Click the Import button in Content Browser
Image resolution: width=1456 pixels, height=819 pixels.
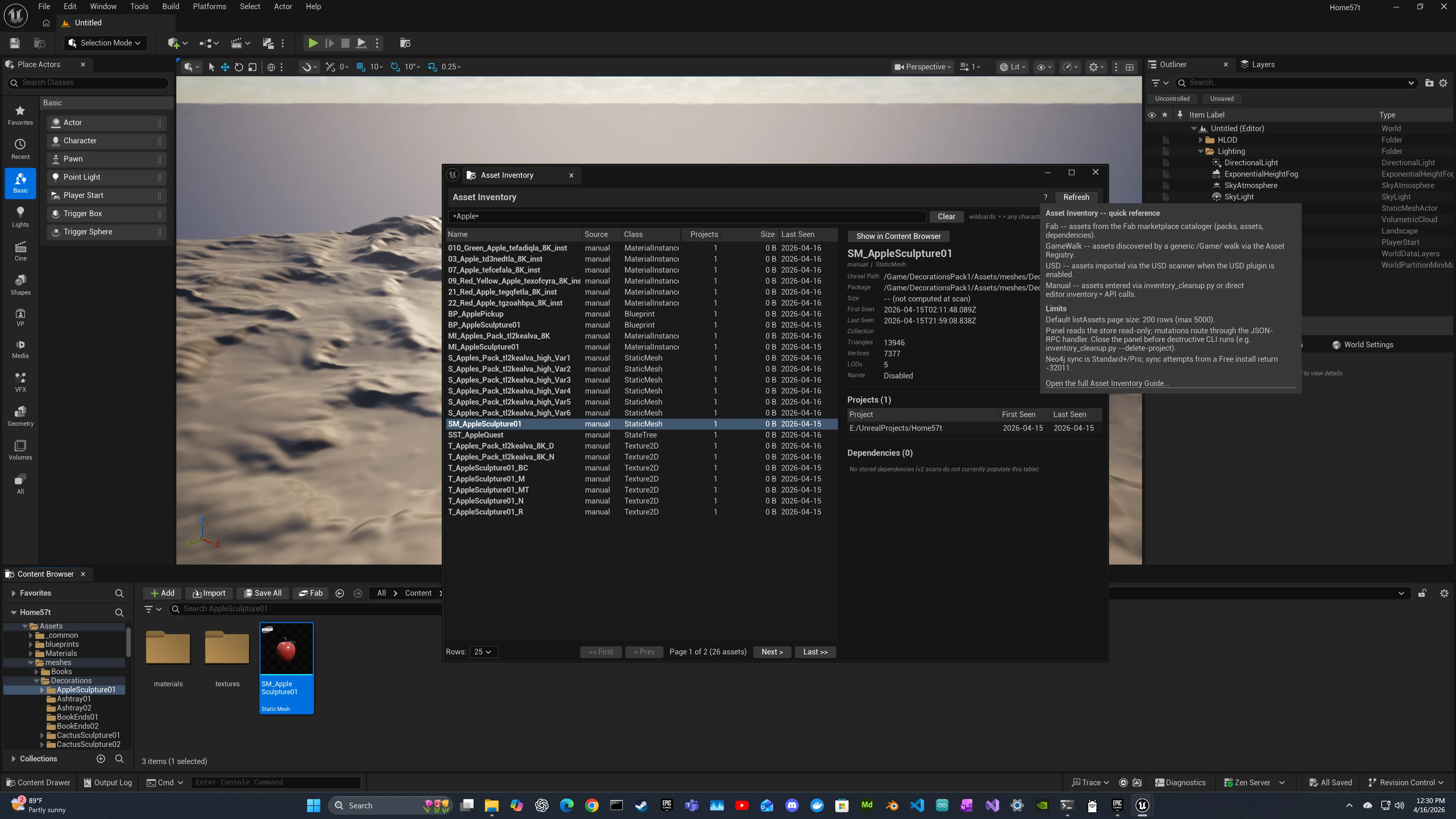point(209,593)
